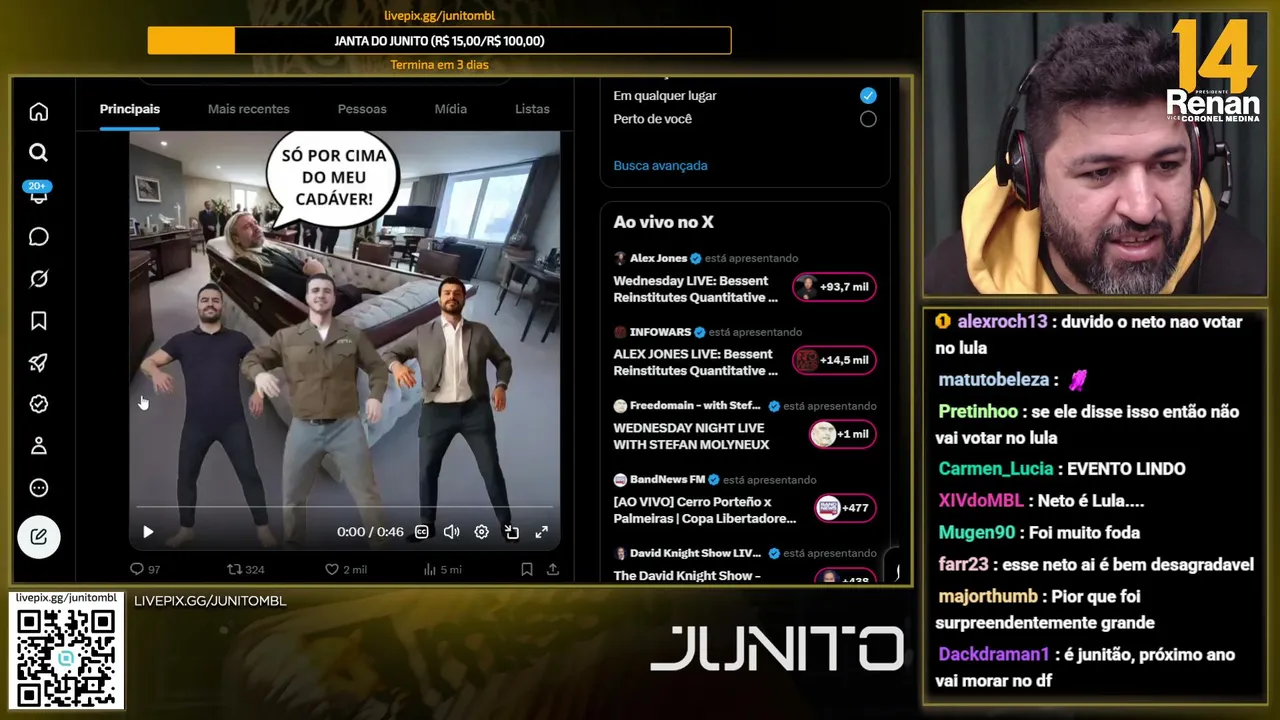This screenshot has height=720, width=1280.
Task: Click chat username Mugen90
Action: coord(977,533)
